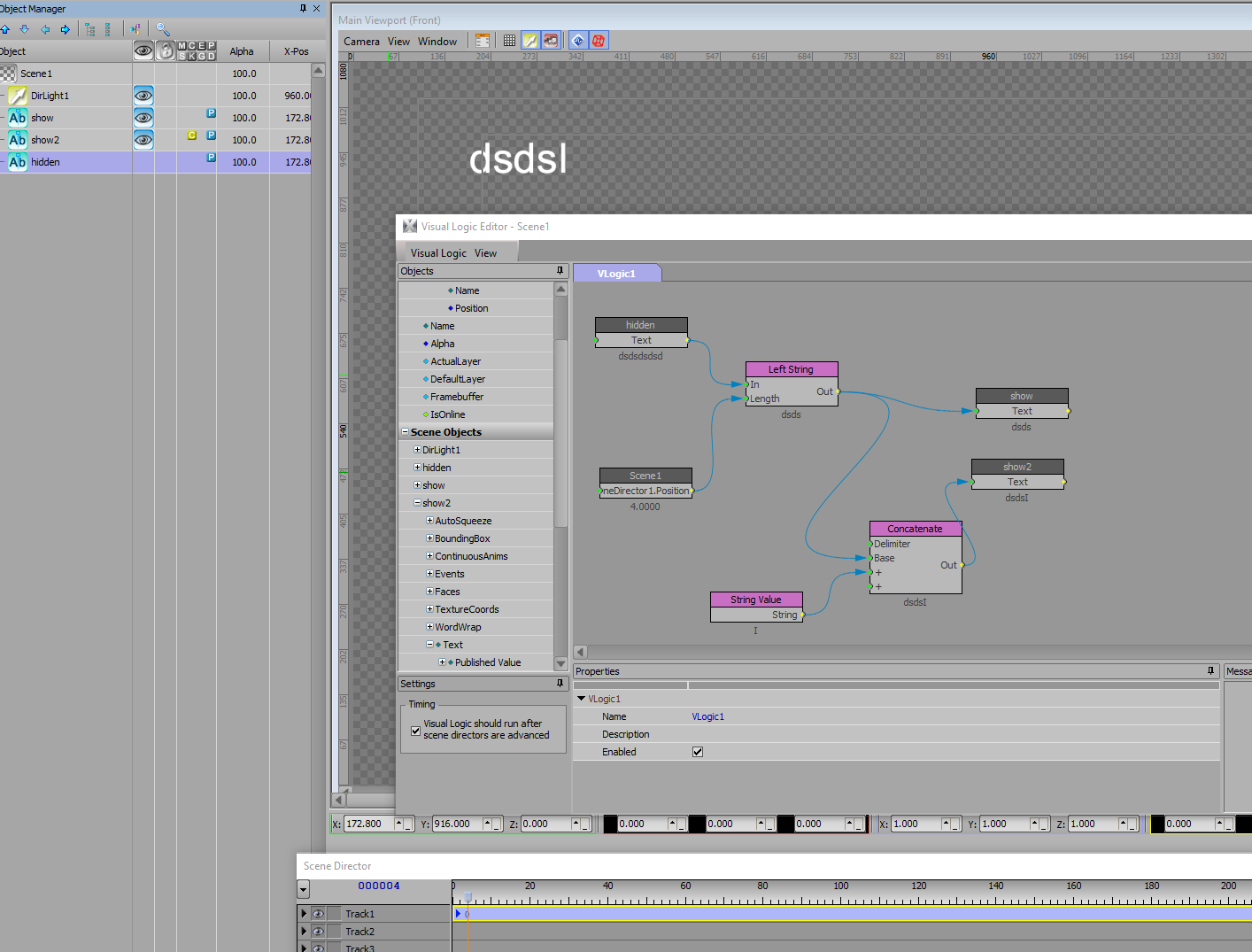
Task: Select the Left String node header
Action: [791, 369]
